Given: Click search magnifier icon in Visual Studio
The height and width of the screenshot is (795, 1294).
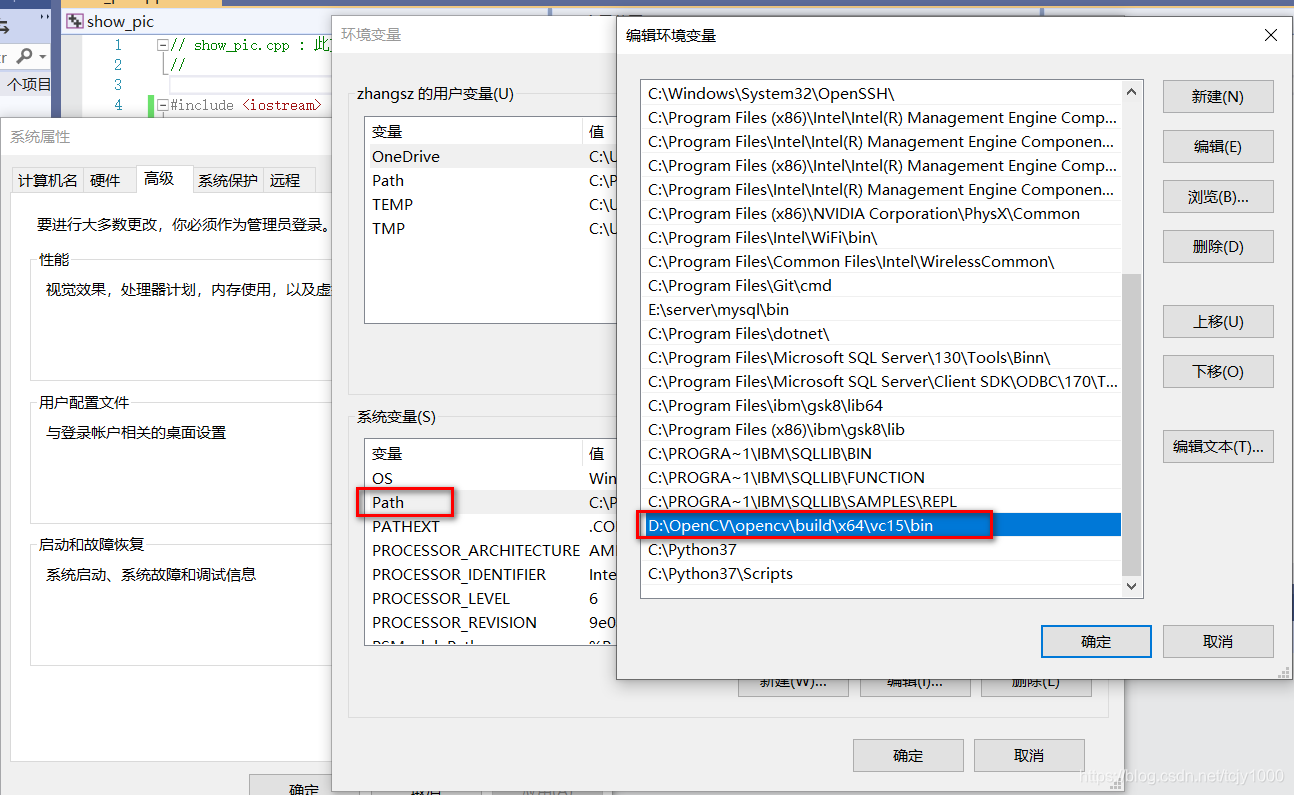Looking at the screenshot, I should (x=25, y=56).
